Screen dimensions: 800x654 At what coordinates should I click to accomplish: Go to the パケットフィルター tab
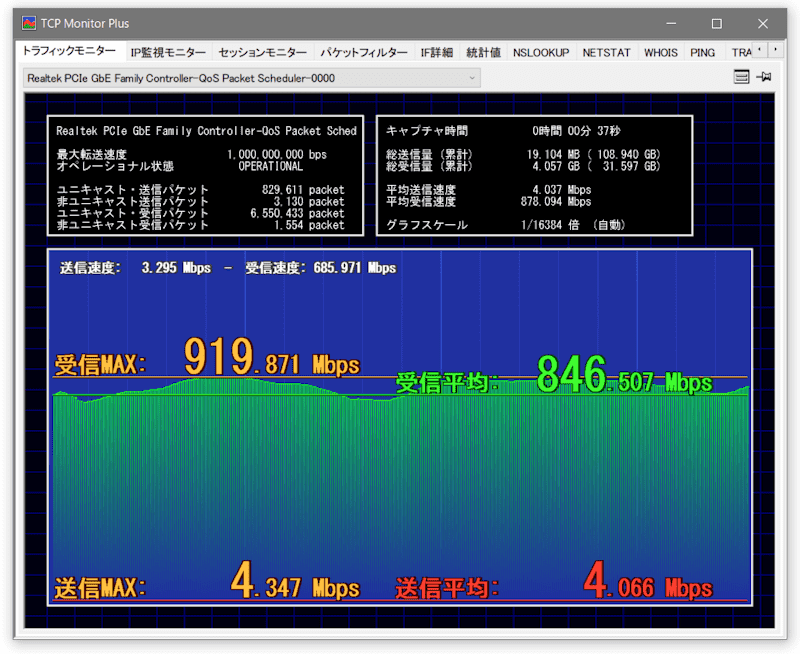364,53
